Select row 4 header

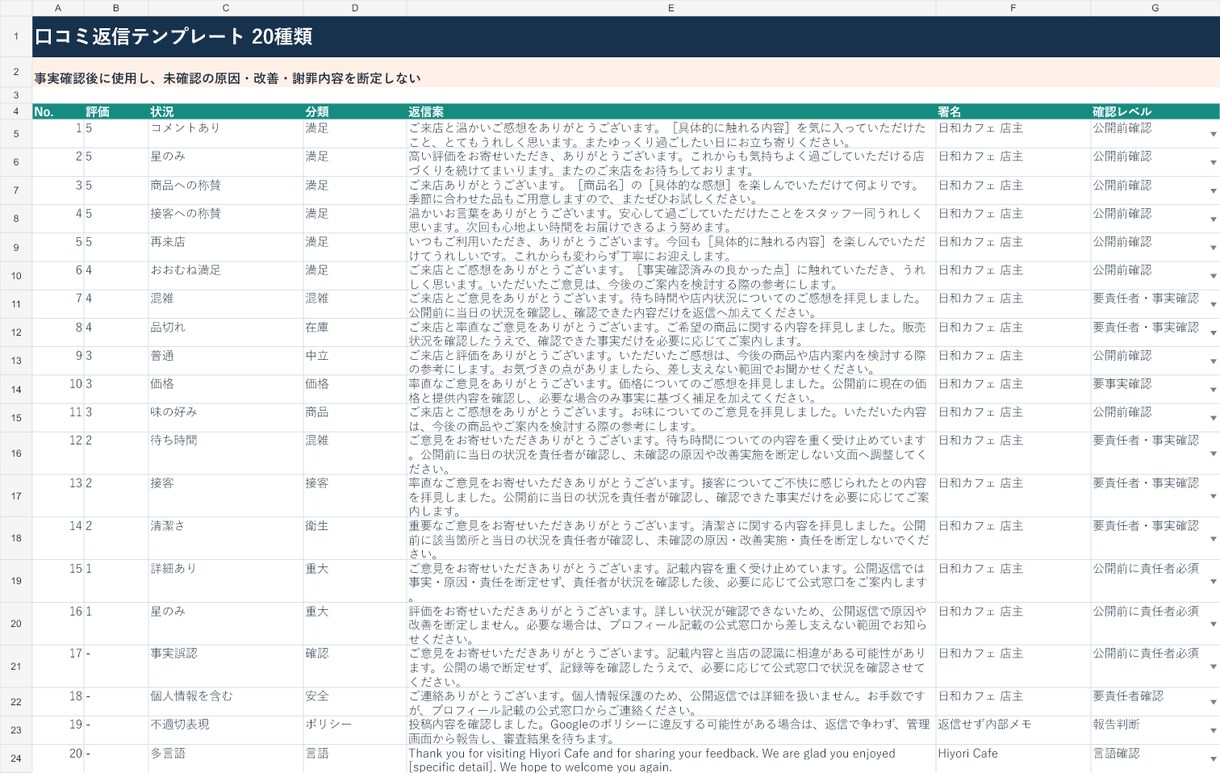click(16, 111)
